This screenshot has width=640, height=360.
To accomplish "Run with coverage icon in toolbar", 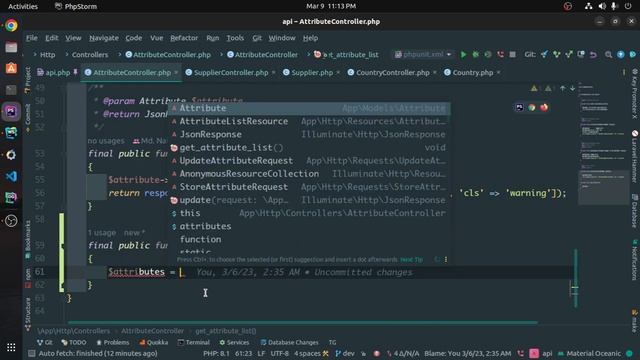I will tap(488, 55).
